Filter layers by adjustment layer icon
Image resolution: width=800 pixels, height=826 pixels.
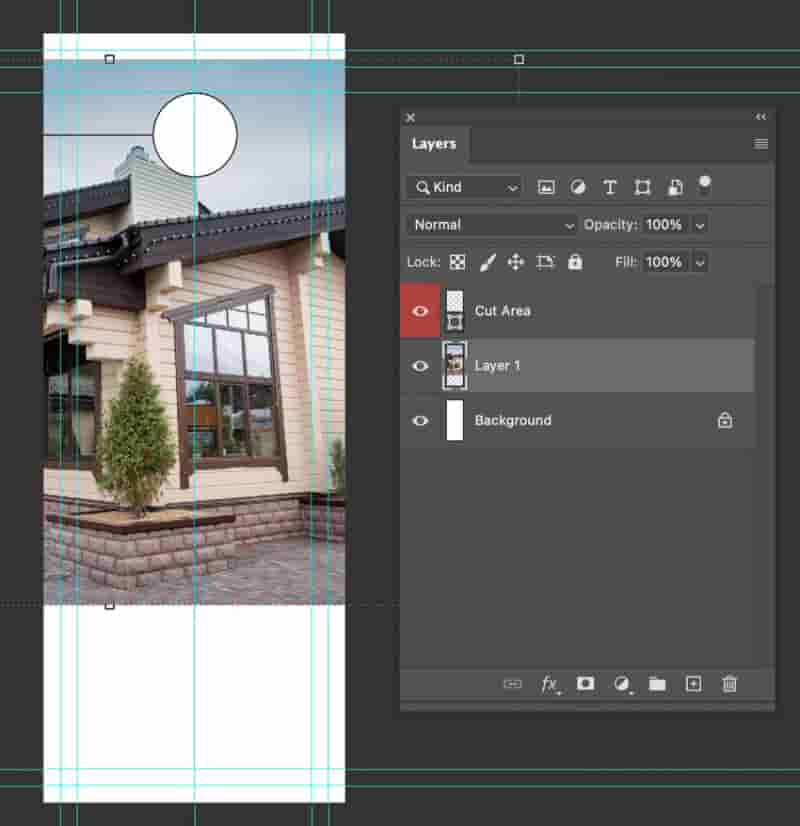[x=578, y=188]
